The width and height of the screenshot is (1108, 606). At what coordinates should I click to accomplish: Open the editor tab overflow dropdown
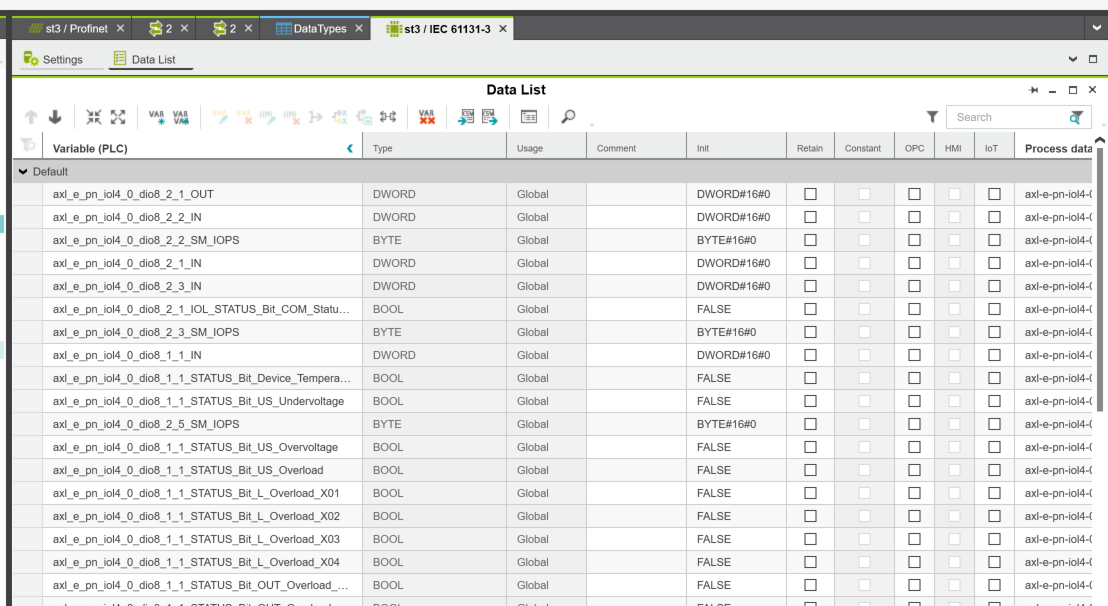[x=1098, y=28]
